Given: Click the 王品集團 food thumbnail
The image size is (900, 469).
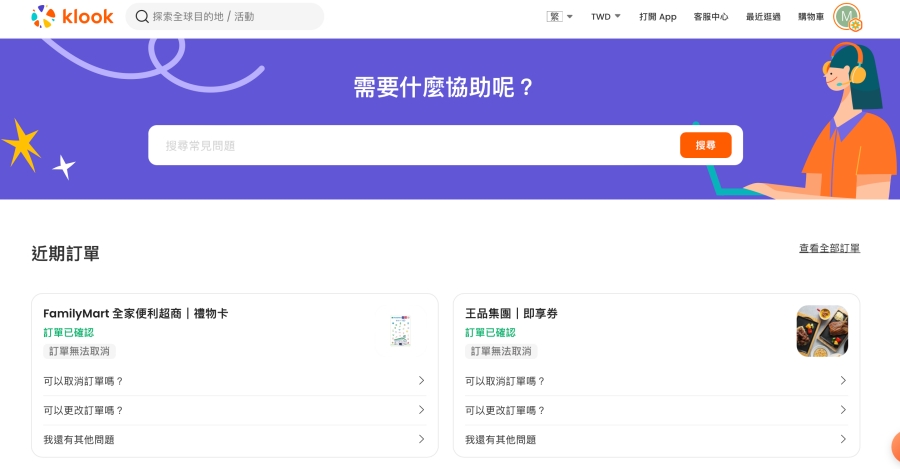Looking at the screenshot, I should (x=822, y=331).
